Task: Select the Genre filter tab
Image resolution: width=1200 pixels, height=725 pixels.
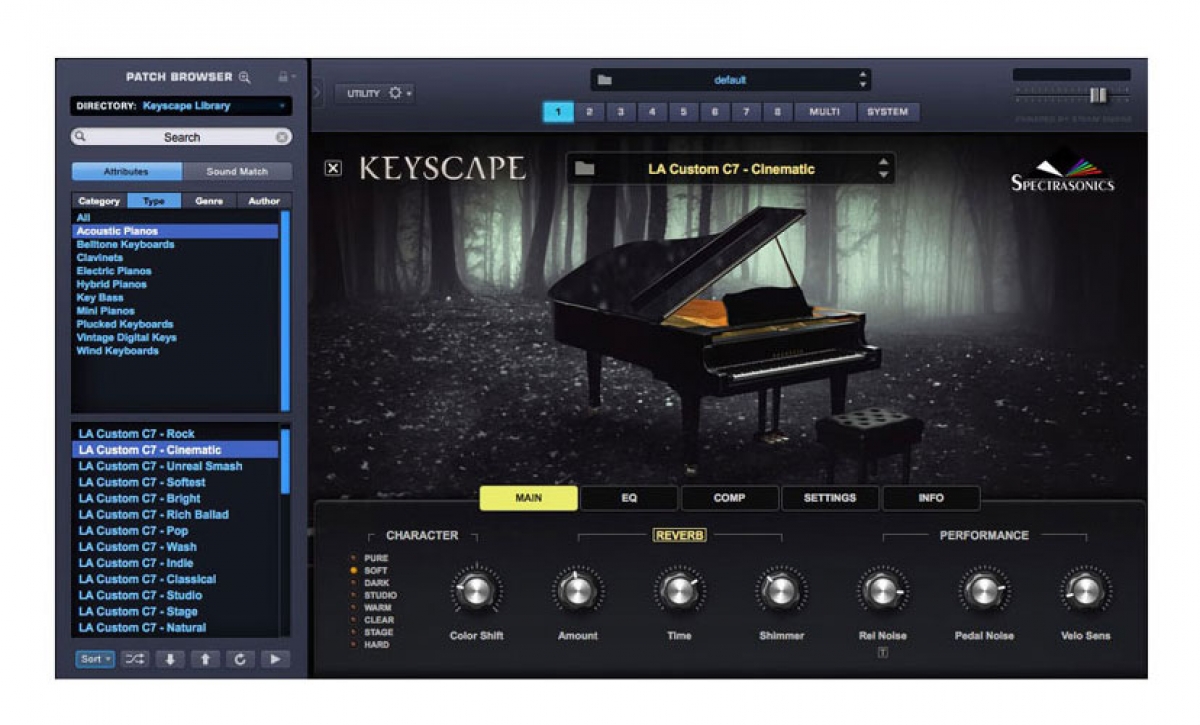Action: coord(209,201)
